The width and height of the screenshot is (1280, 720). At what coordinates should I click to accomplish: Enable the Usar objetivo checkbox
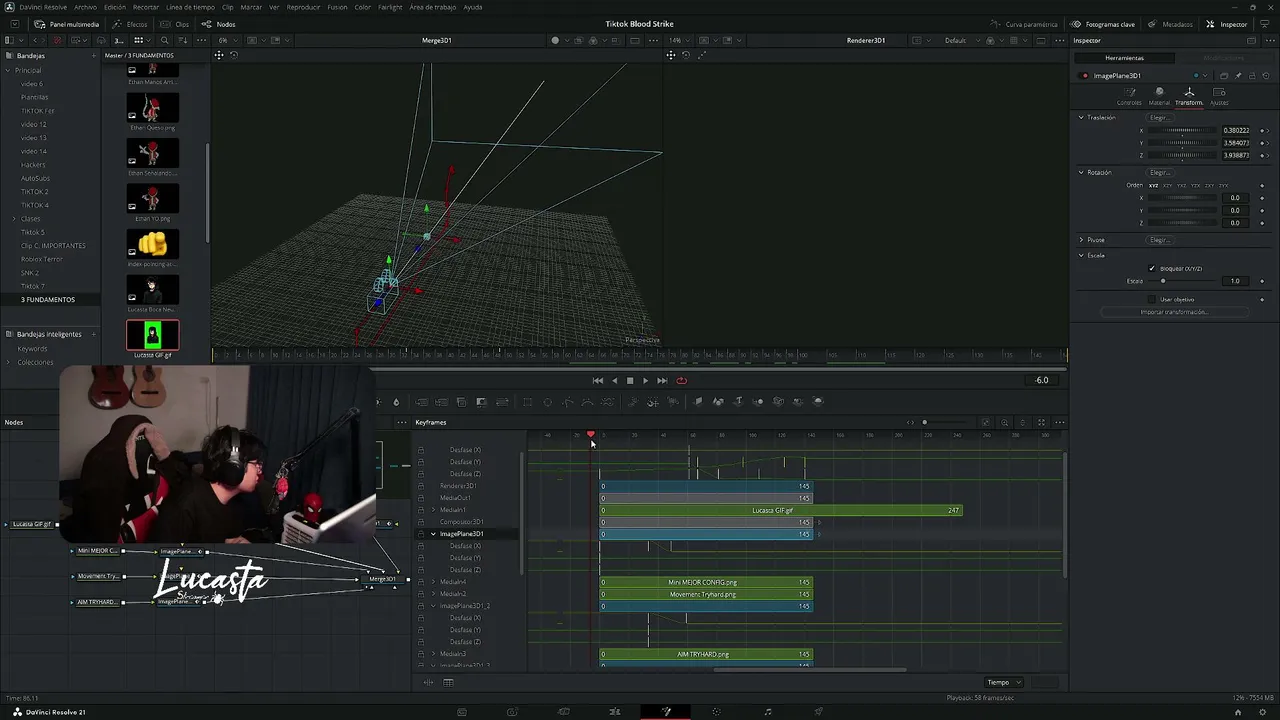1152,299
